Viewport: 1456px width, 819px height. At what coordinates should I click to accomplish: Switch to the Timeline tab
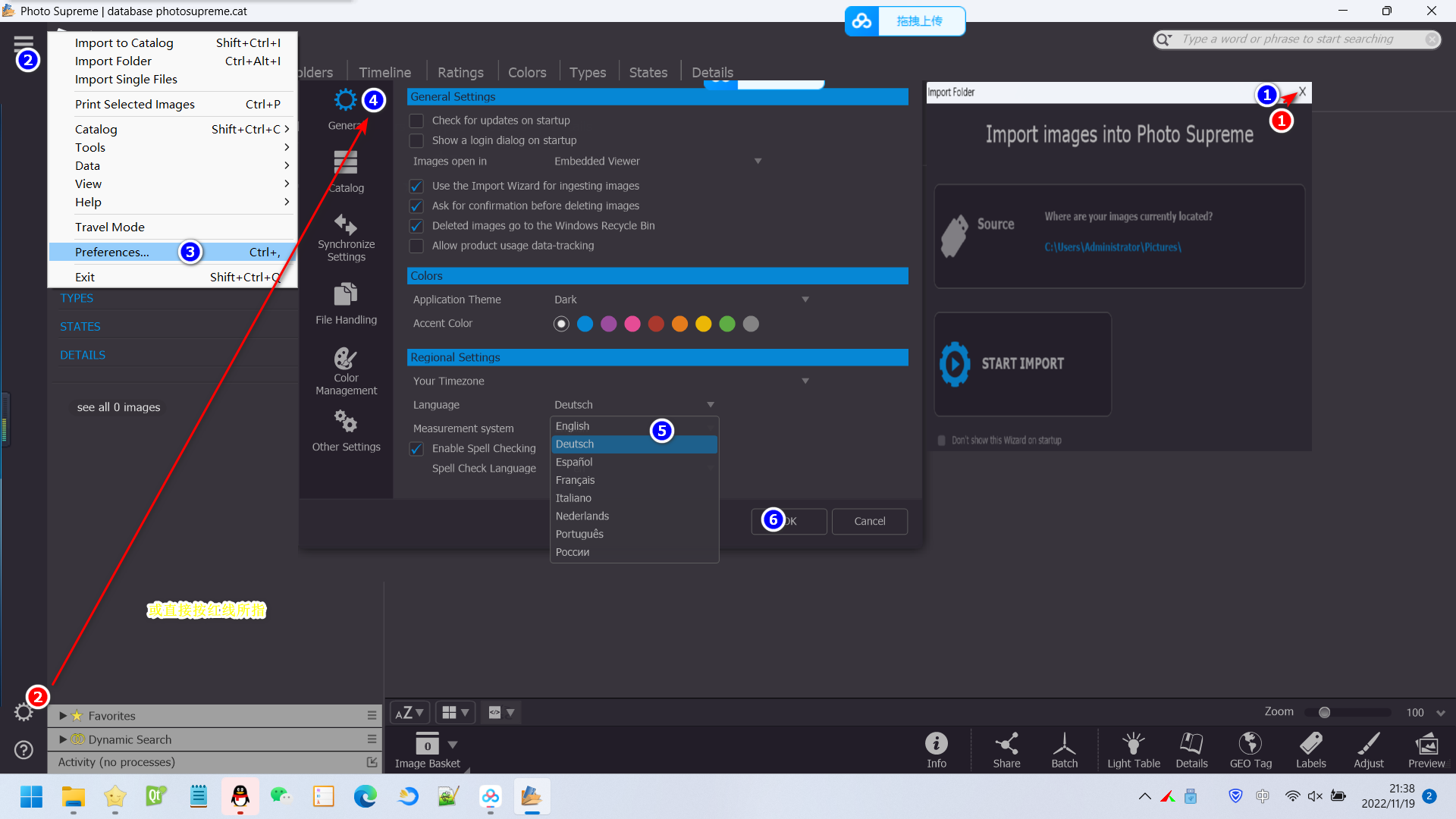pyautogui.click(x=385, y=73)
